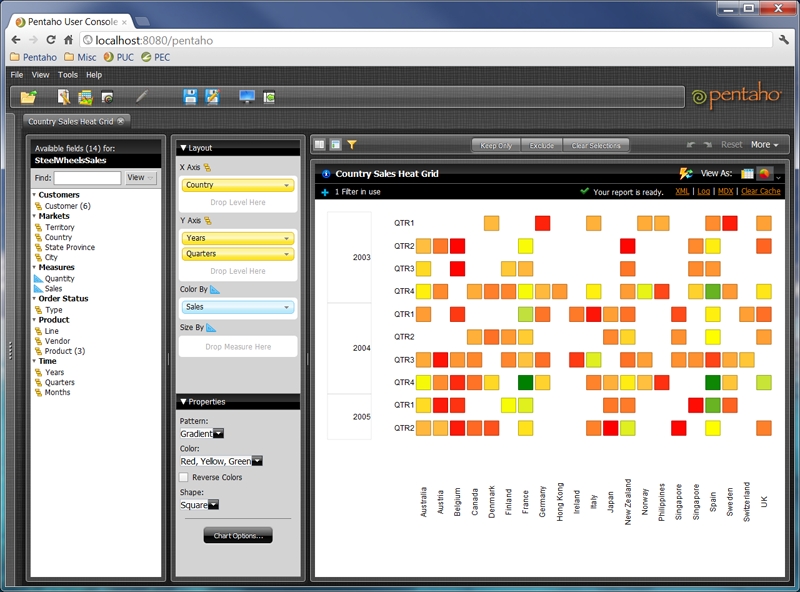Click the Open folder icon in toolbar
The height and width of the screenshot is (592, 800).
point(29,96)
